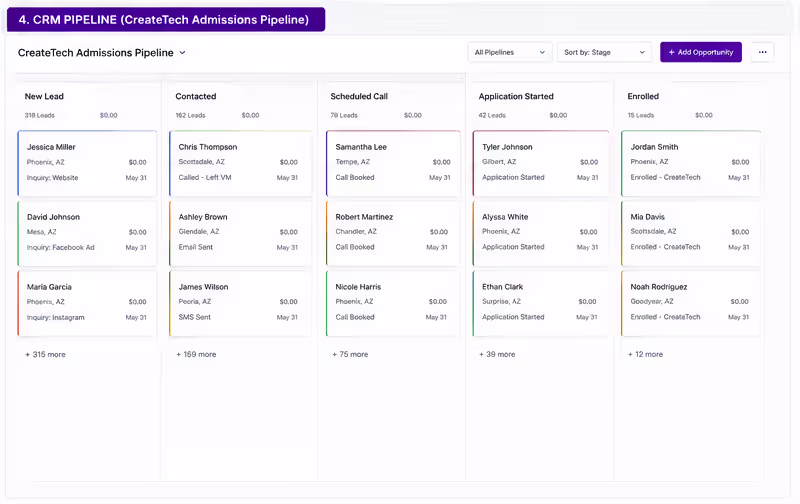Open Alyssa White opportunity card
The height and width of the screenshot is (504, 800).
[x=541, y=233]
